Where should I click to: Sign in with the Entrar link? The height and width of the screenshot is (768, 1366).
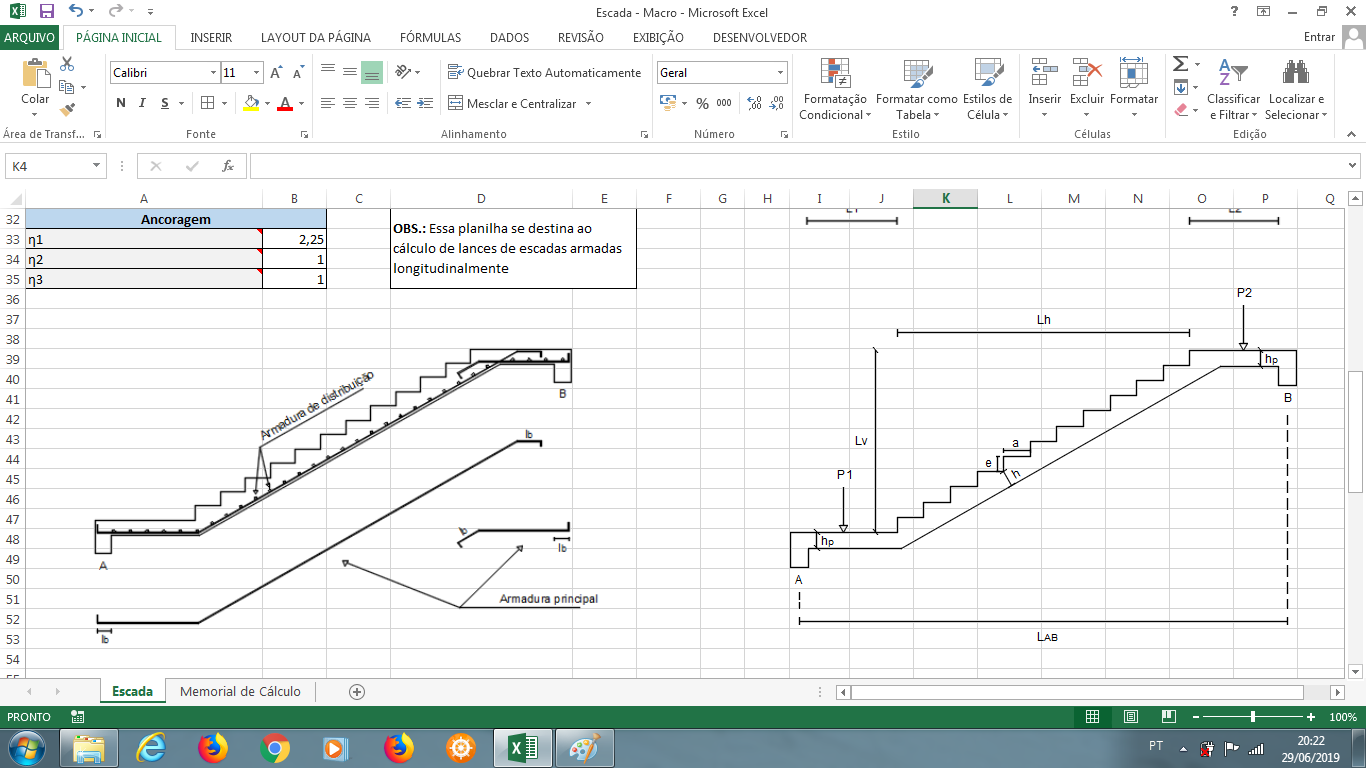(1320, 37)
